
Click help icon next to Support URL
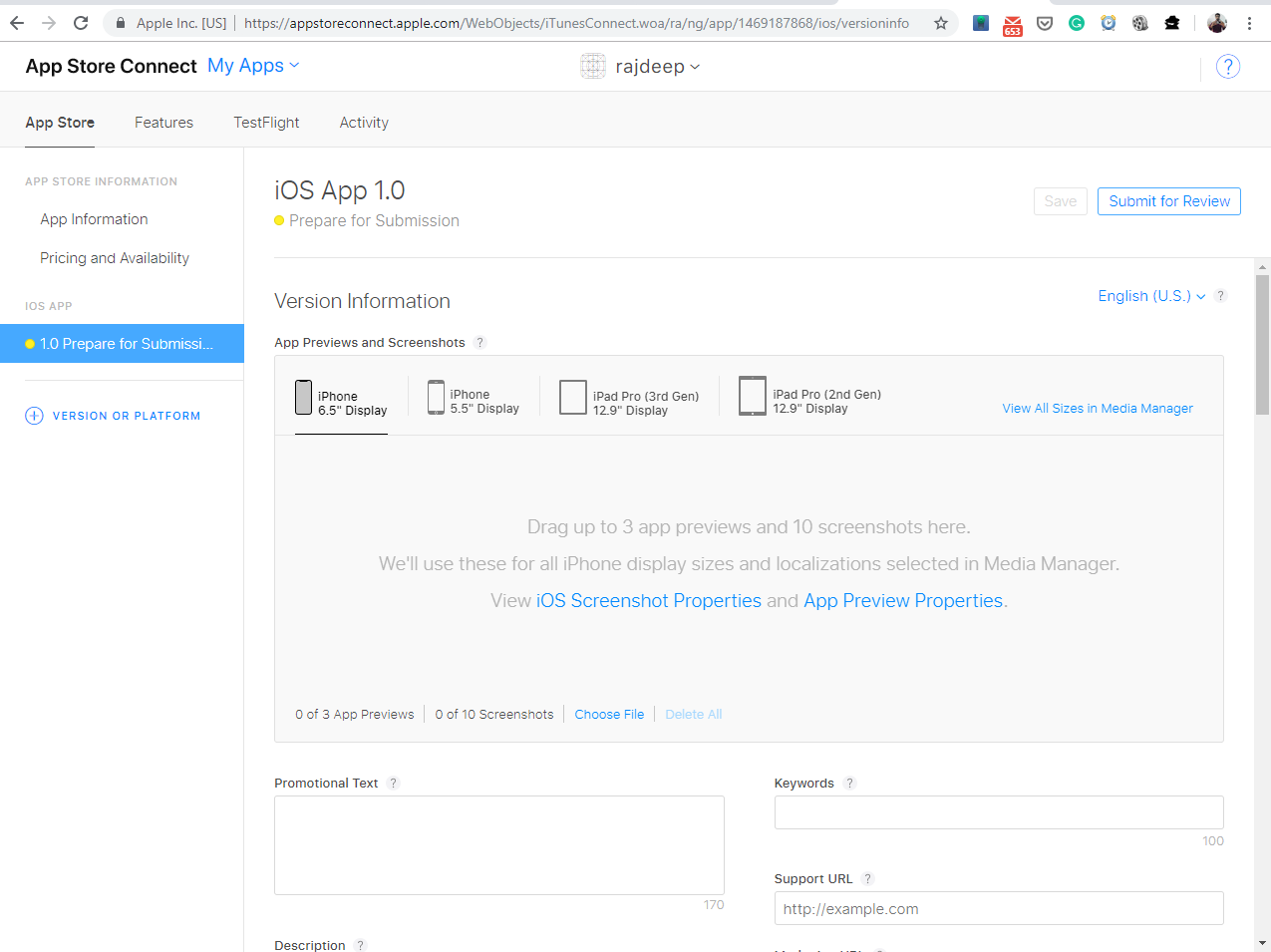click(867, 878)
